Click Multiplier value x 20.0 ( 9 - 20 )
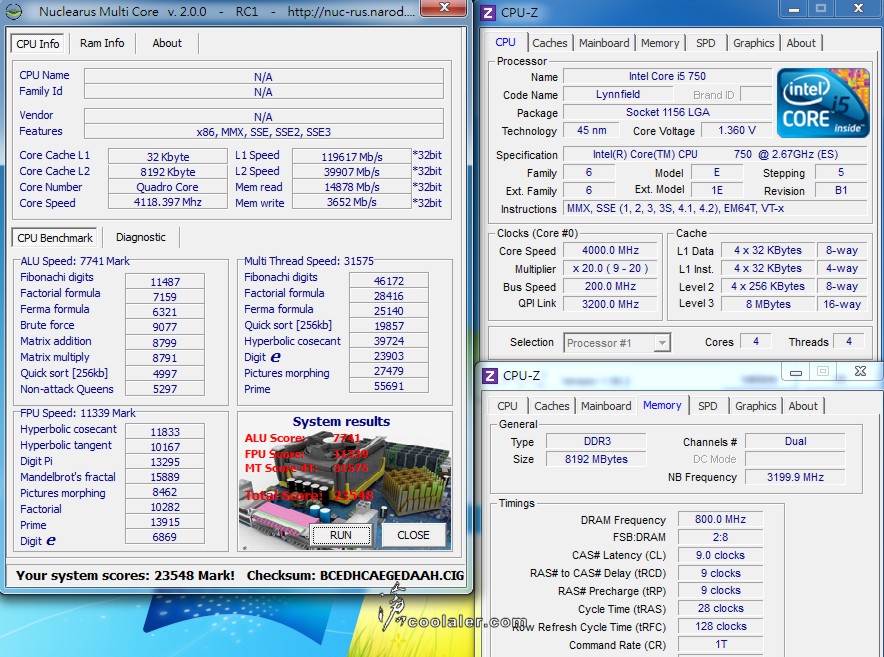This screenshot has height=657, width=884. point(610,268)
